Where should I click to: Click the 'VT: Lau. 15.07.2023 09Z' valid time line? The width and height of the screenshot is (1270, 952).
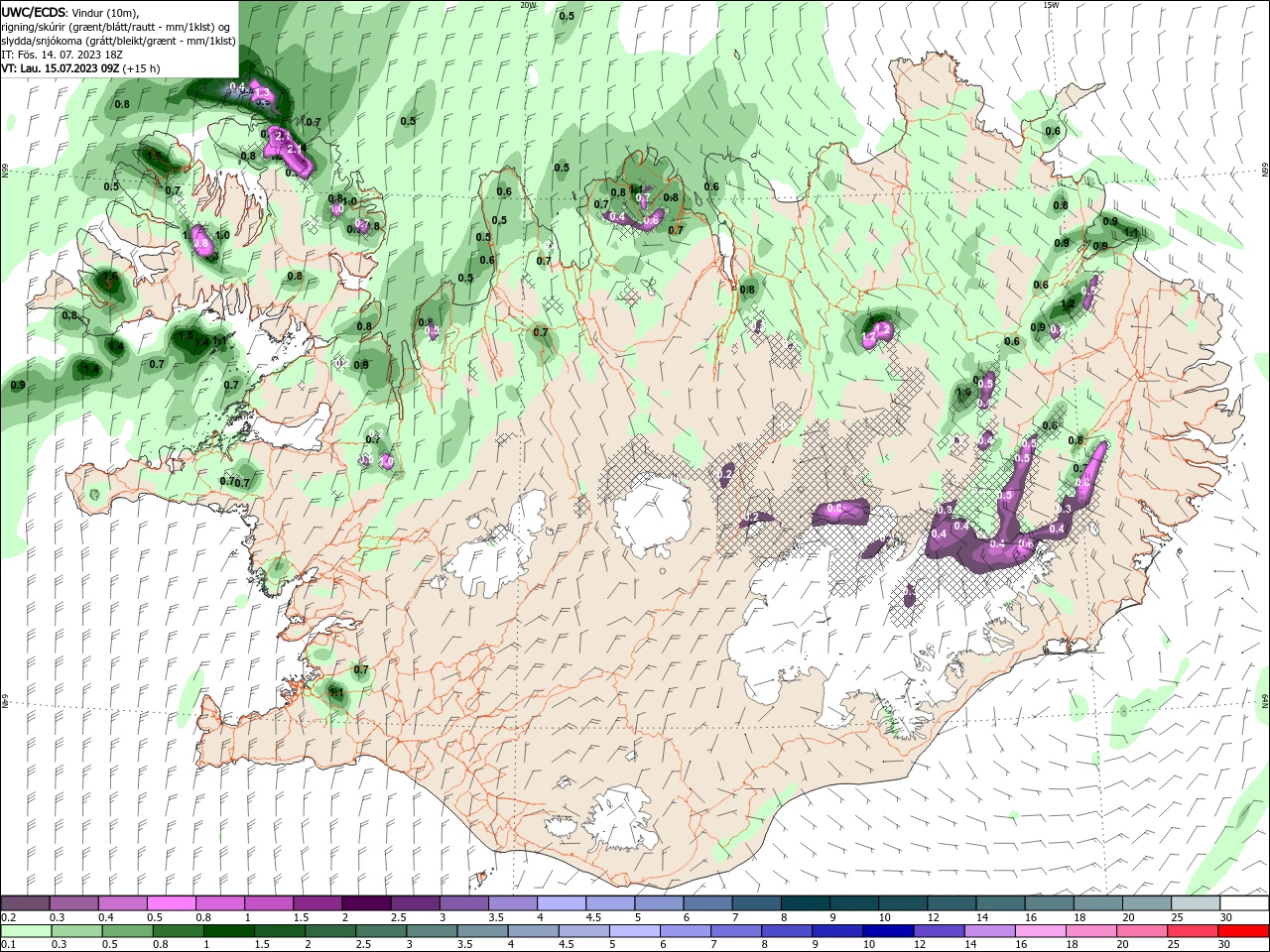61,68
